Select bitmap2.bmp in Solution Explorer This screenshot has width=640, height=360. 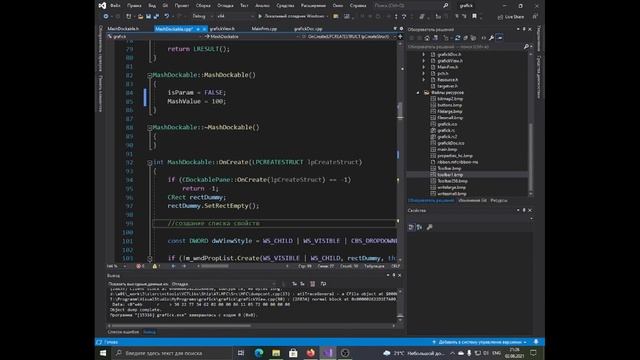[x=450, y=99]
